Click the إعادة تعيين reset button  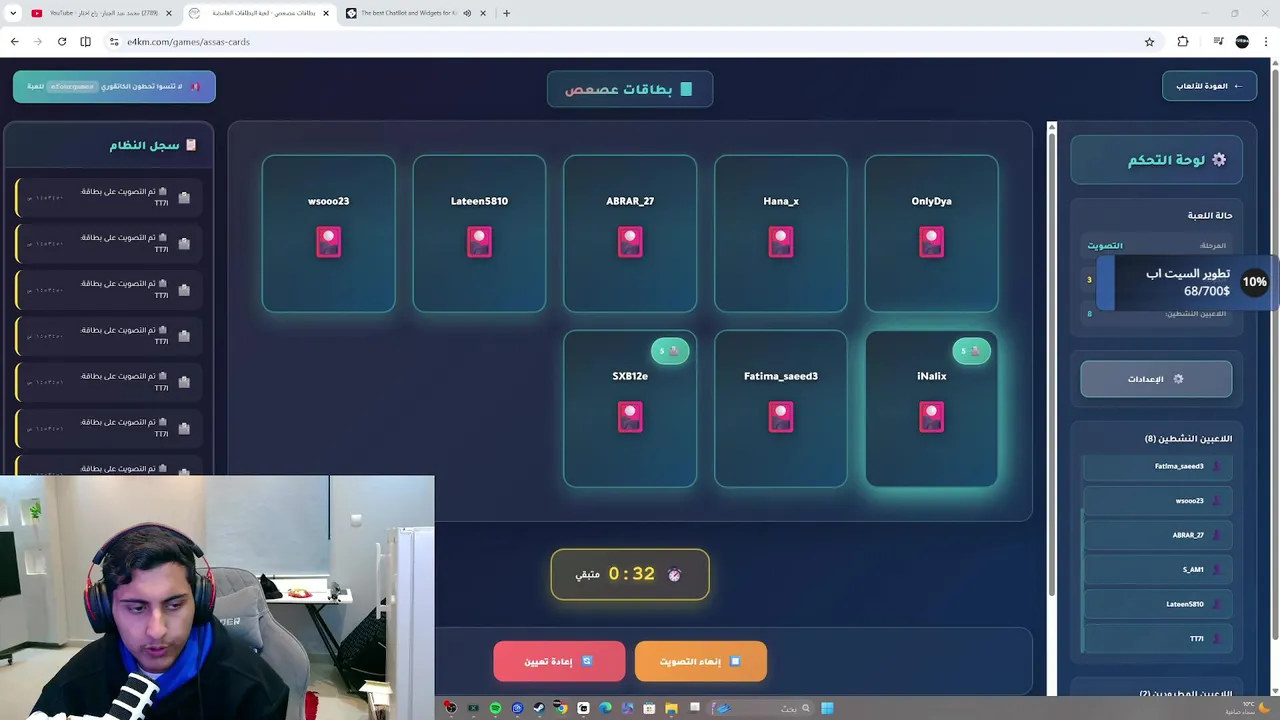point(559,661)
